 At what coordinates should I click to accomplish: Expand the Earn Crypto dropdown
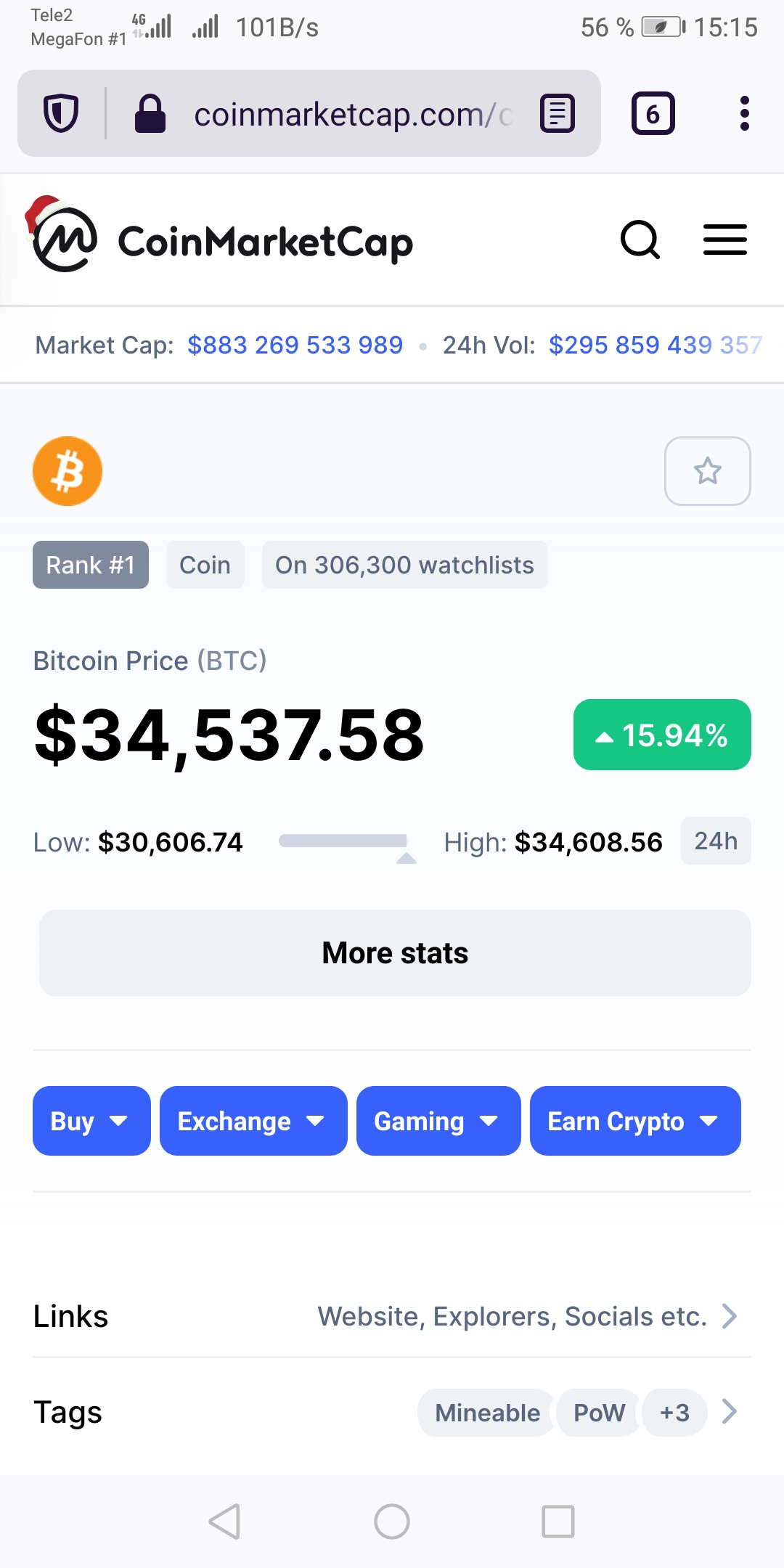tap(635, 1121)
